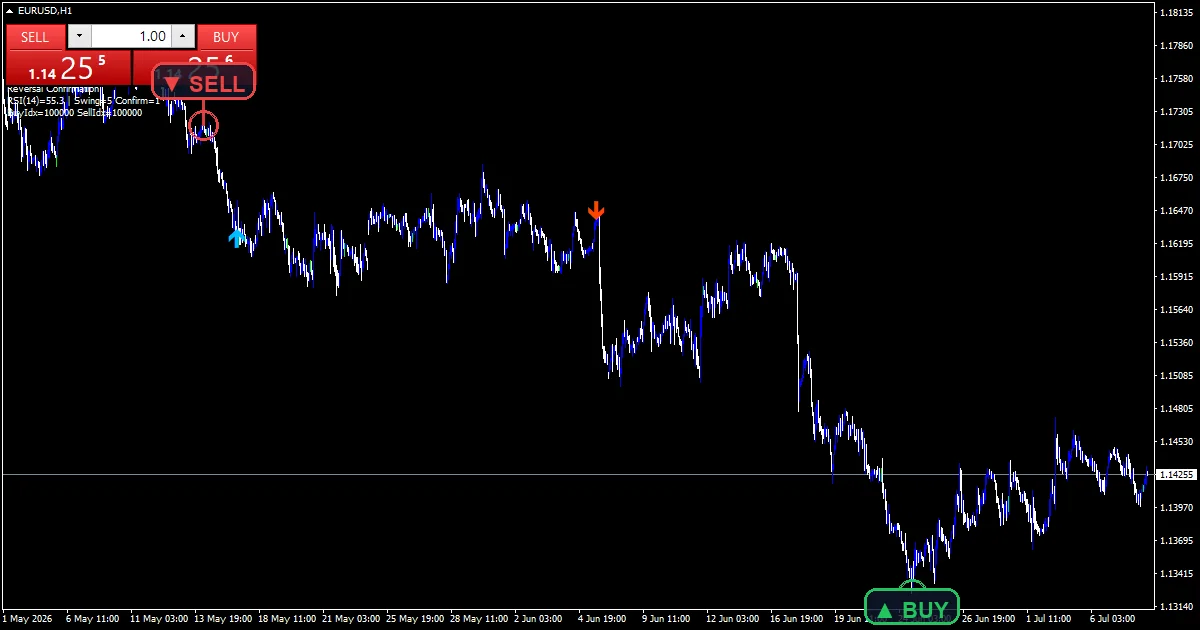Click the BuyIdx=100000 SellIdx indicator line
The height and width of the screenshot is (630, 1200).
pos(74,113)
